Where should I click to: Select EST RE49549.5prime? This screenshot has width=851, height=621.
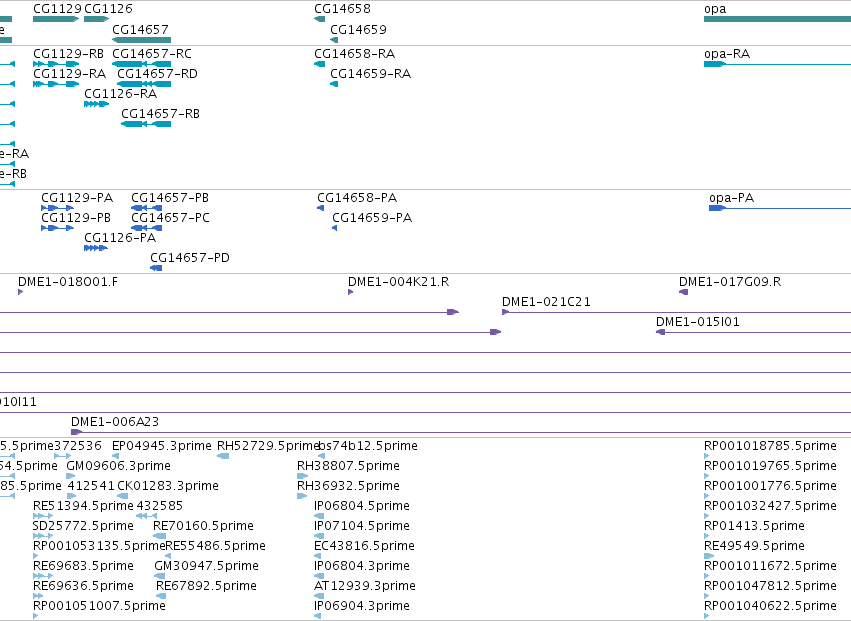click(x=754, y=546)
